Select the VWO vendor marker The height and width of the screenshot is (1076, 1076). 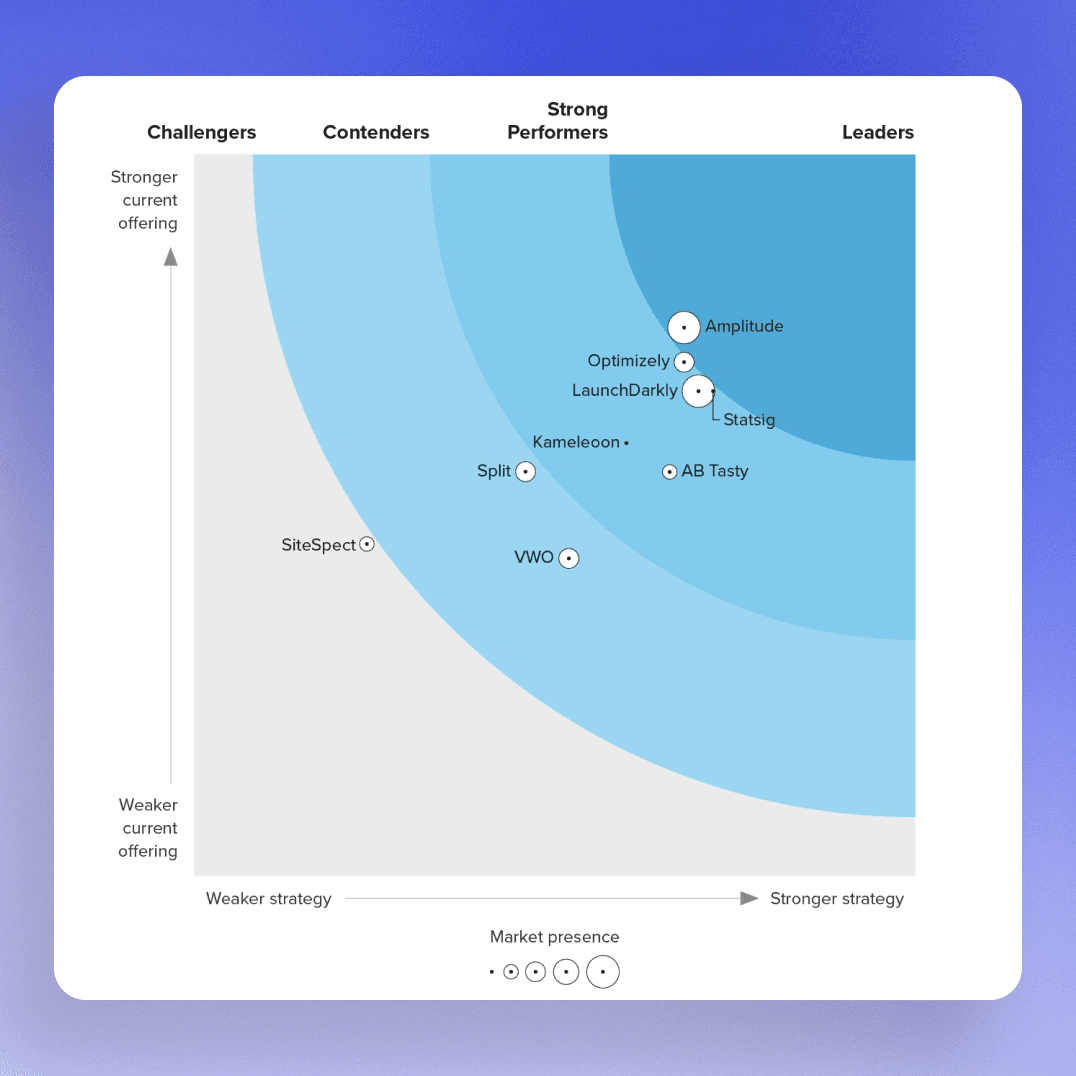(x=569, y=558)
